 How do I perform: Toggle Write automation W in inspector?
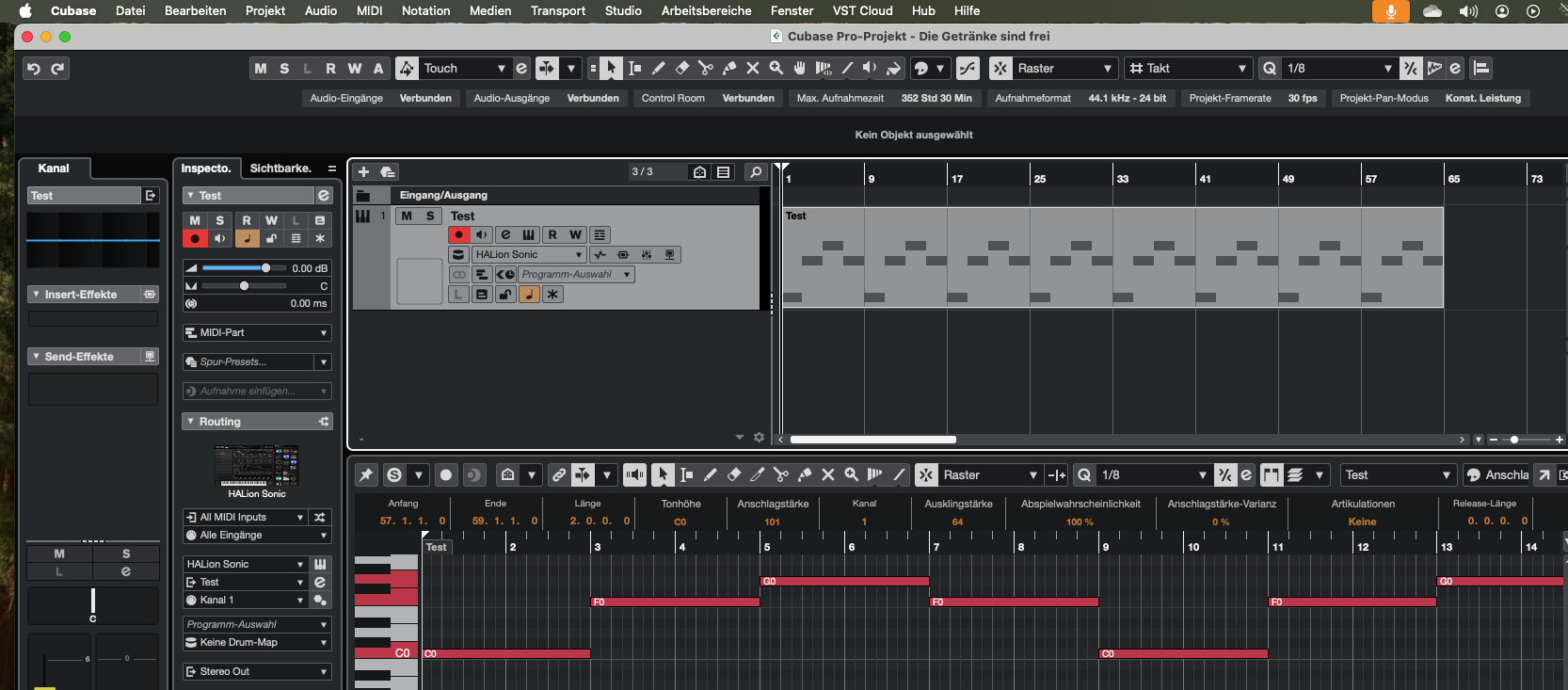[x=271, y=220]
